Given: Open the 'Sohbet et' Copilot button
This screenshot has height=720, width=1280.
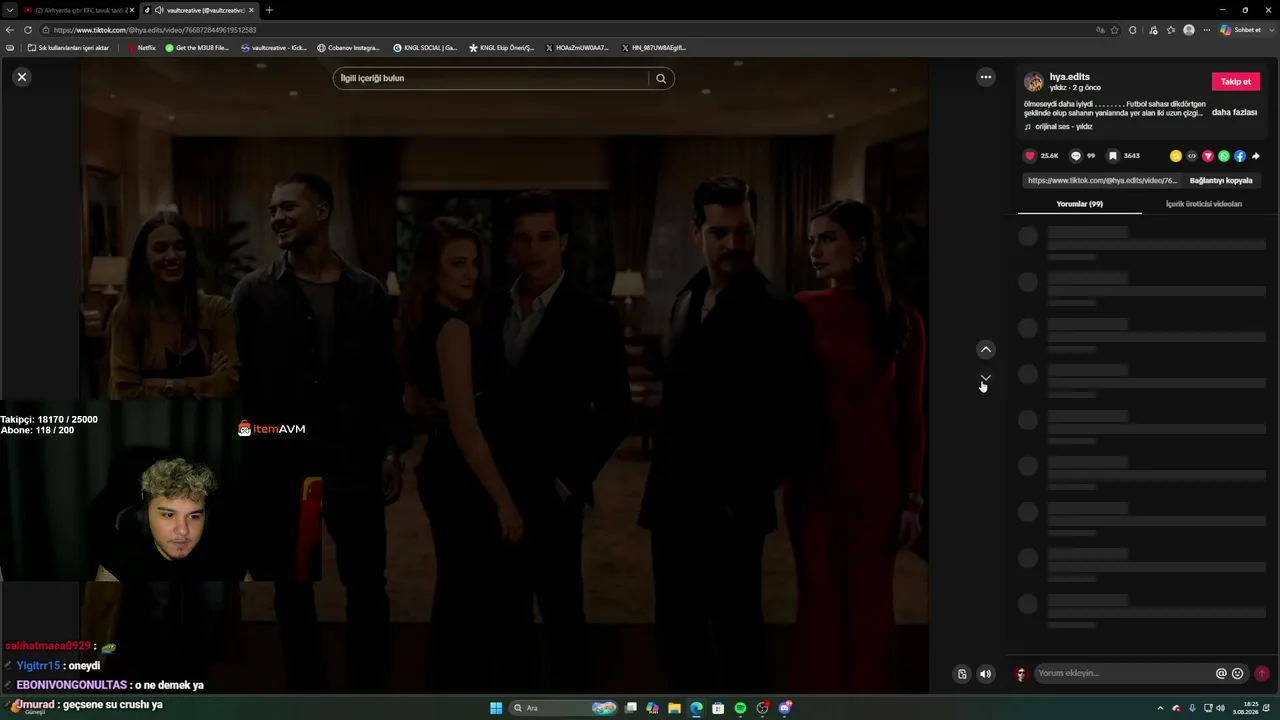Looking at the screenshot, I should (x=1241, y=30).
